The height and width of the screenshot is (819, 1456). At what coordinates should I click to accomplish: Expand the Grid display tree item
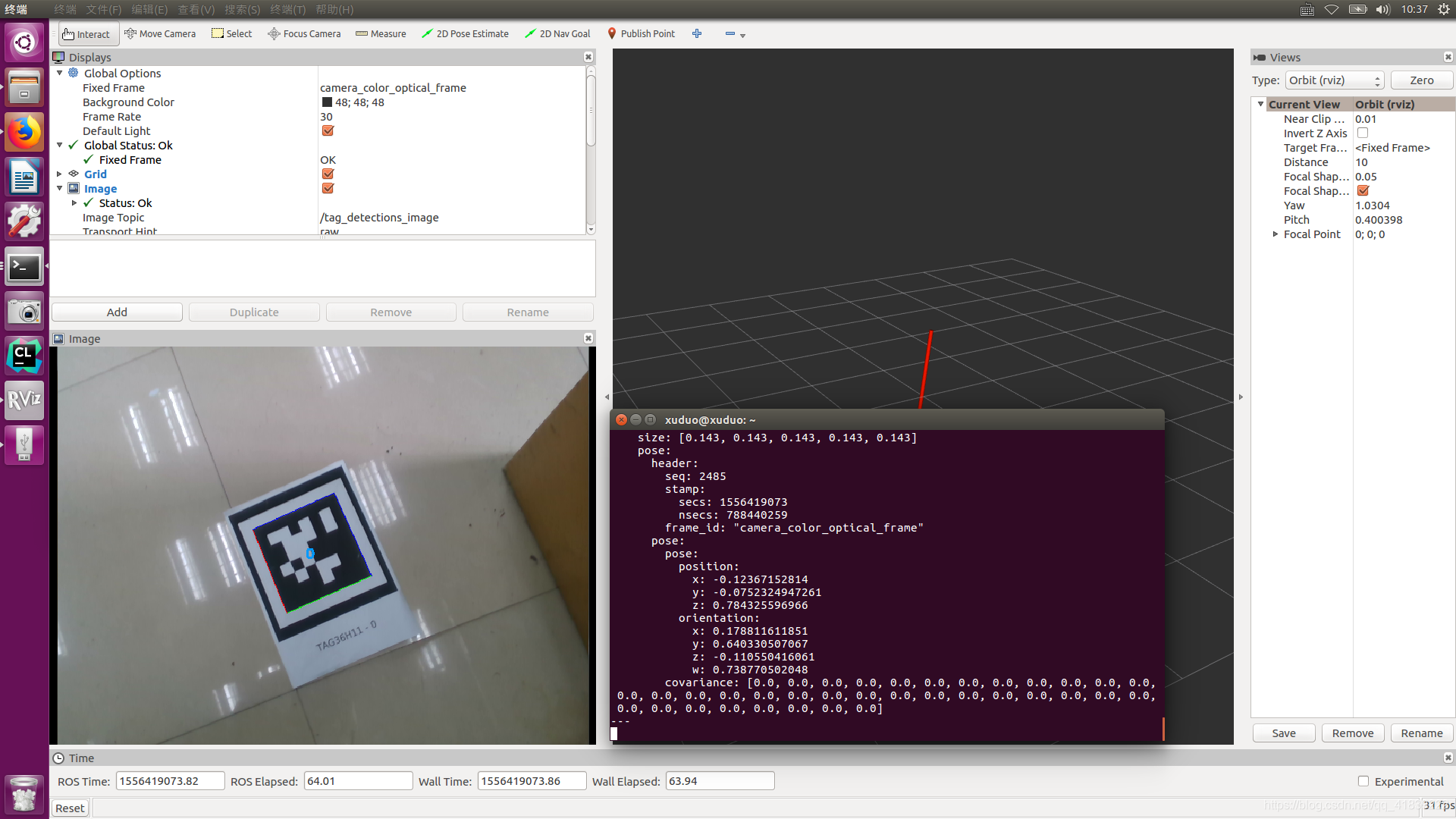tap(59, 174)
